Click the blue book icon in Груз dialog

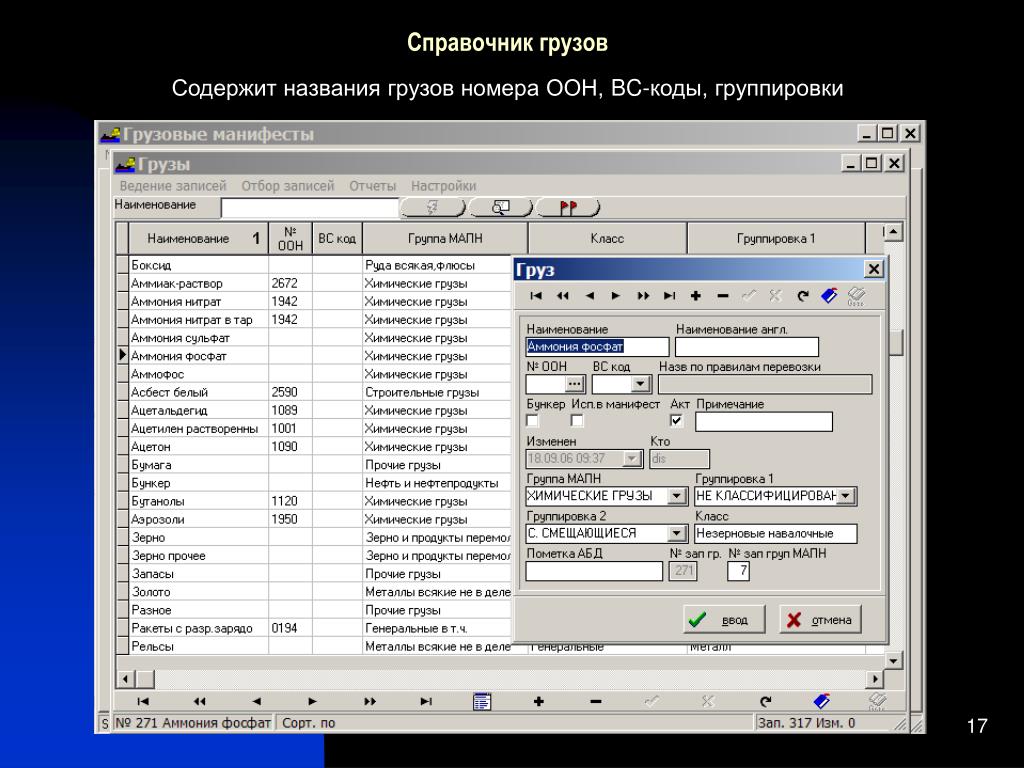point(829,296)
